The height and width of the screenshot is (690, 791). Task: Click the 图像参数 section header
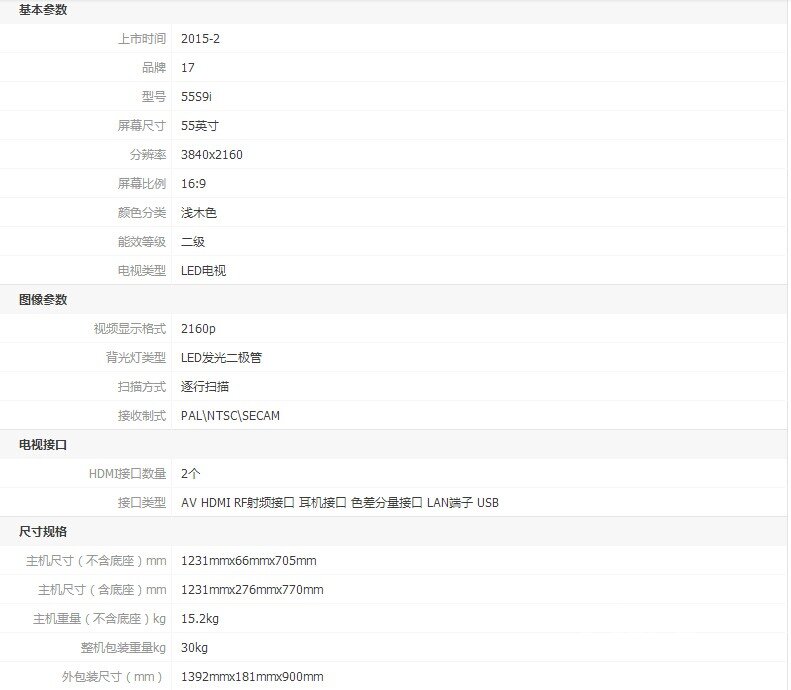click(43, 300)
